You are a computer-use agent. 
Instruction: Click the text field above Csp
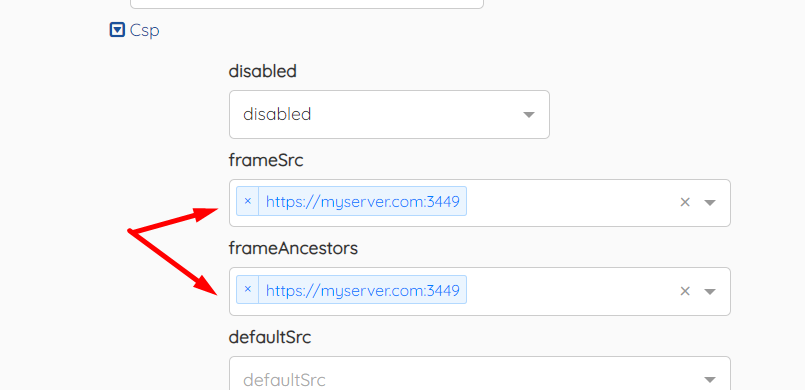tap(307, 4)
